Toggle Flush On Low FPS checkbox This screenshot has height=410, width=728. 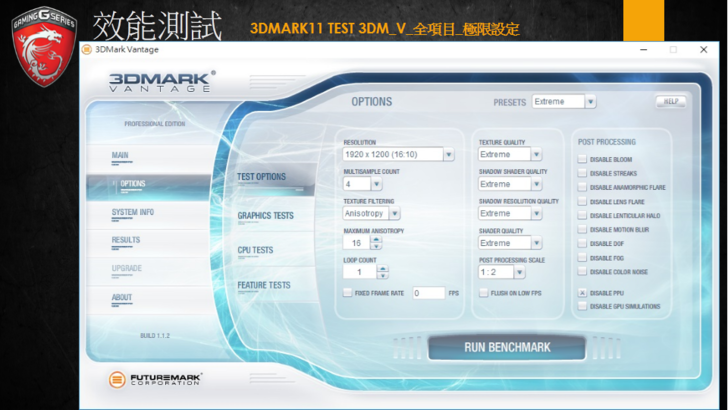(483, 293)
